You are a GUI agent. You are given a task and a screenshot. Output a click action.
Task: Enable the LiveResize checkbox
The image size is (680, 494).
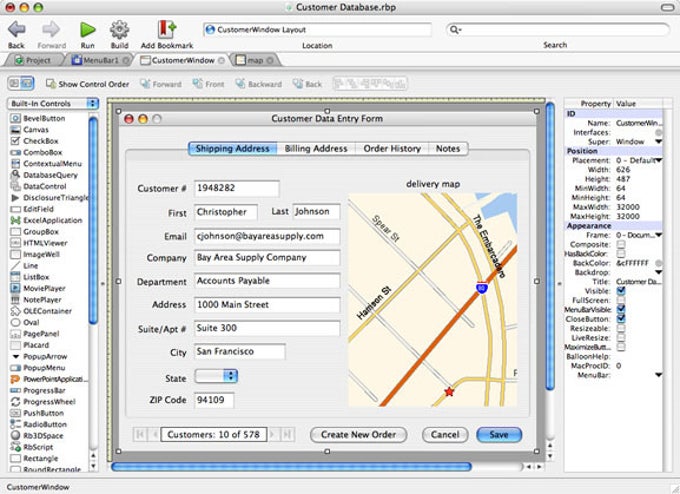click(x=621, y=337)
